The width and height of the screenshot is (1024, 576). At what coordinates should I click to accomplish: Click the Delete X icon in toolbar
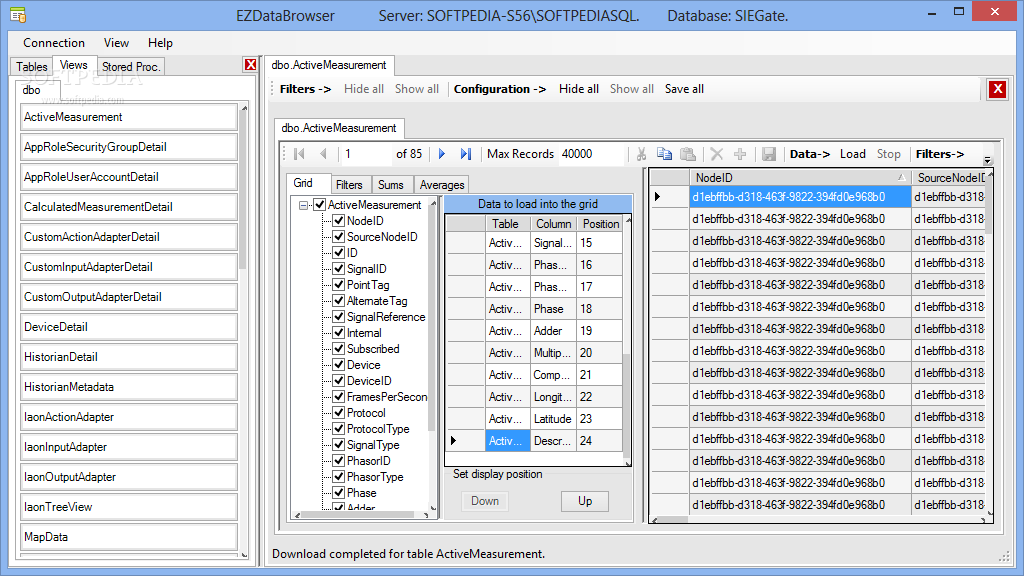coord(716,154)
